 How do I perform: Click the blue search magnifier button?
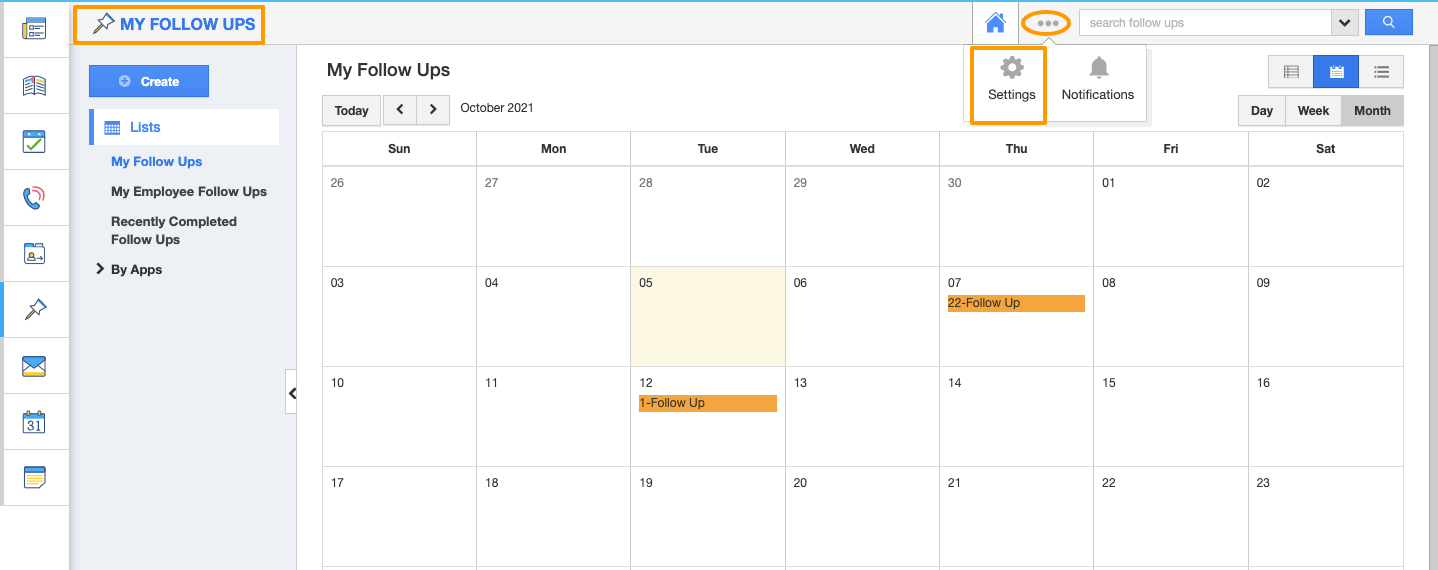pyautogui.click(x=1388, y=22)
